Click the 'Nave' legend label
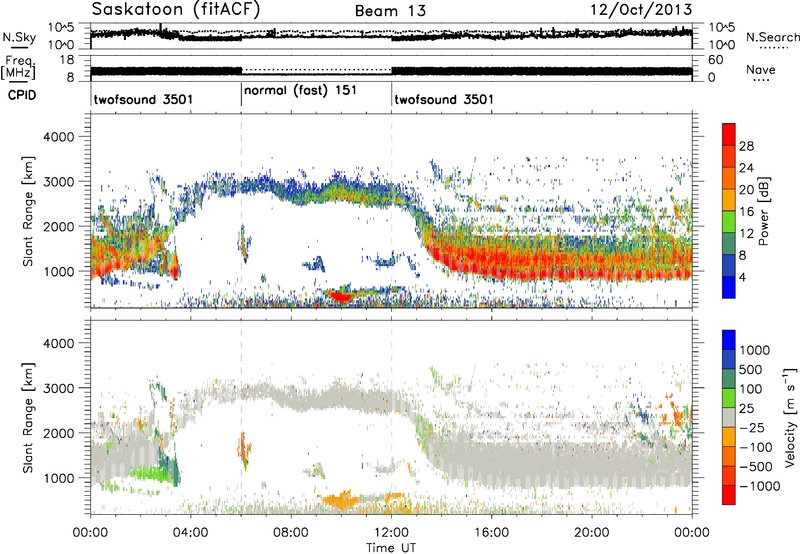Viewport: 800px width, 554px height. (x=761, y=70)
